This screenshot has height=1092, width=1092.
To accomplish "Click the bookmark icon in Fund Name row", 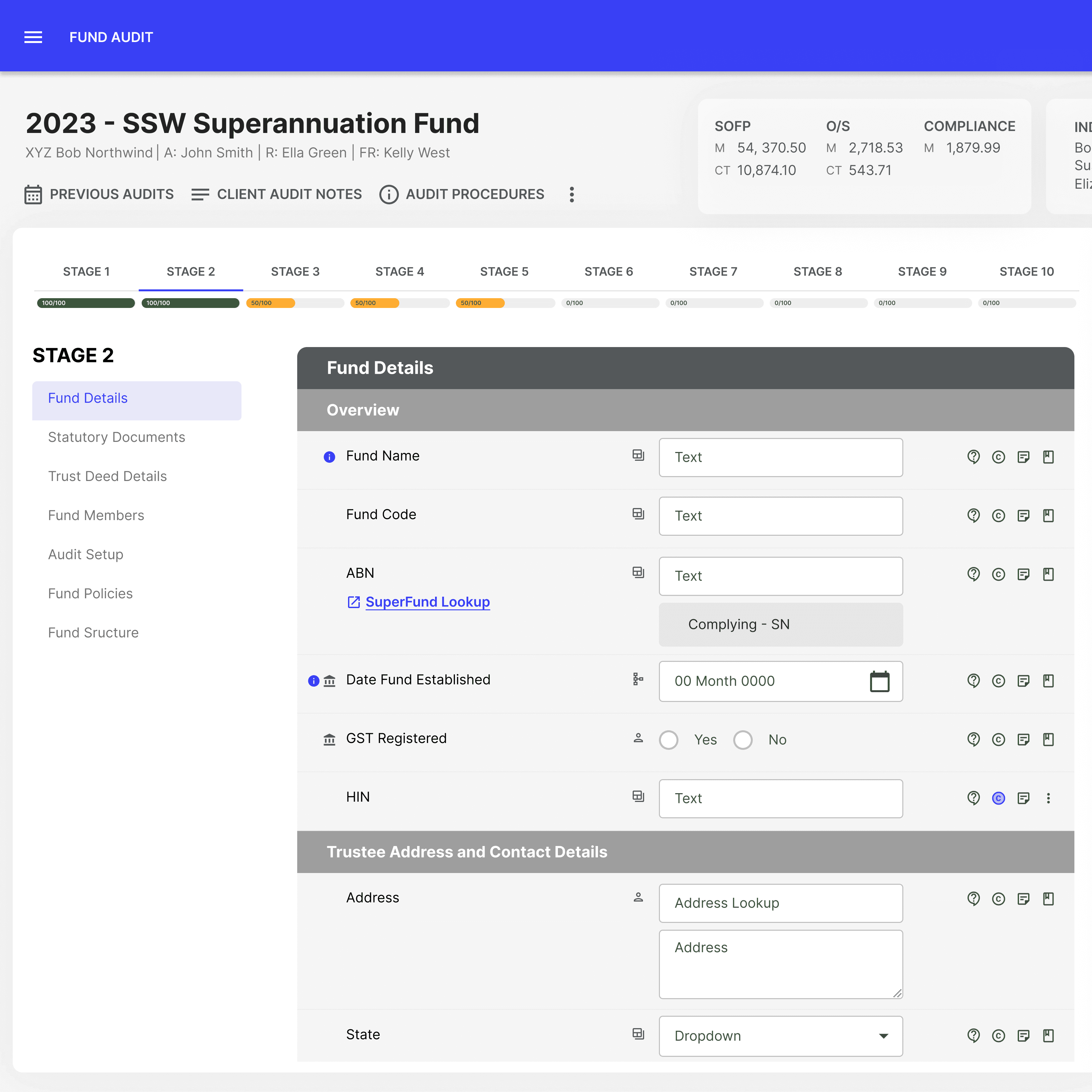I will (1048, 457).
